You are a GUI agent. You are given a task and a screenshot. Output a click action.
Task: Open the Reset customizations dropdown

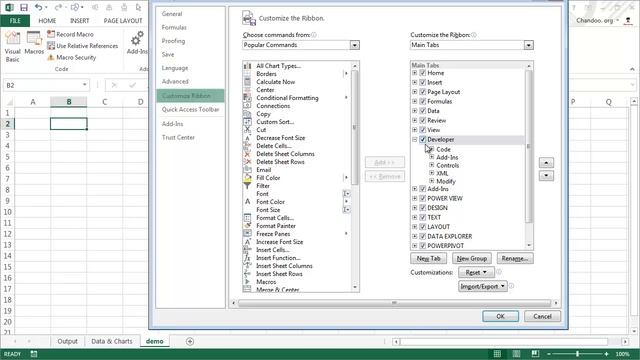click(476, 272)
